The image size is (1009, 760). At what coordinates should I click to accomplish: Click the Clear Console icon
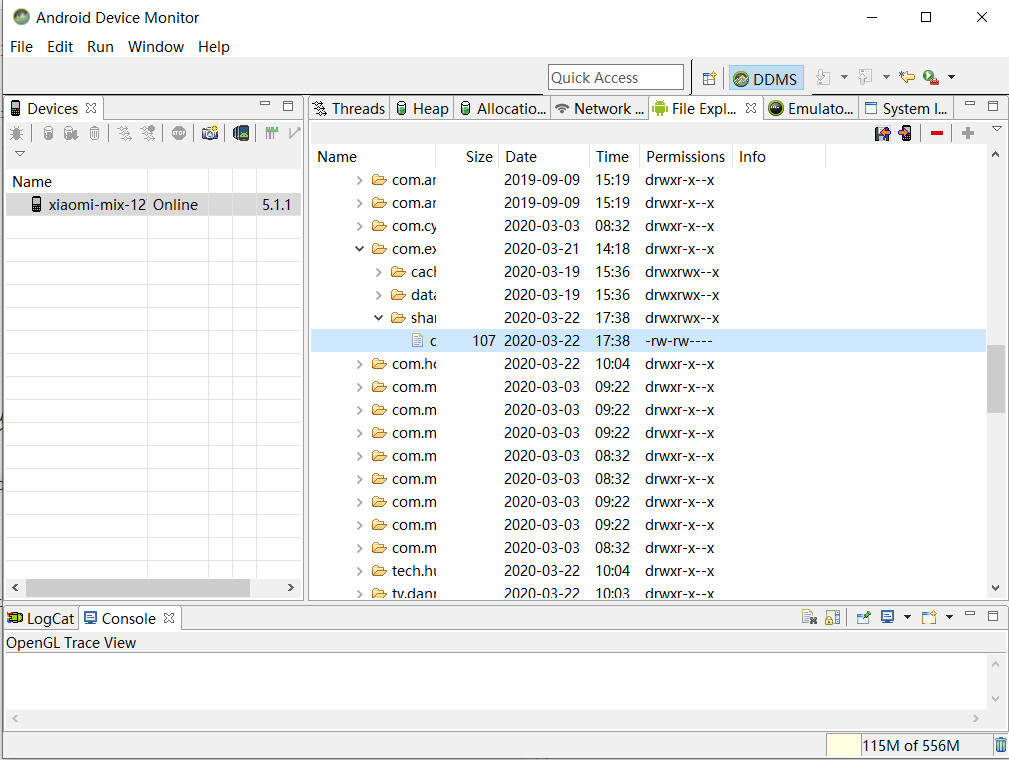809,617
